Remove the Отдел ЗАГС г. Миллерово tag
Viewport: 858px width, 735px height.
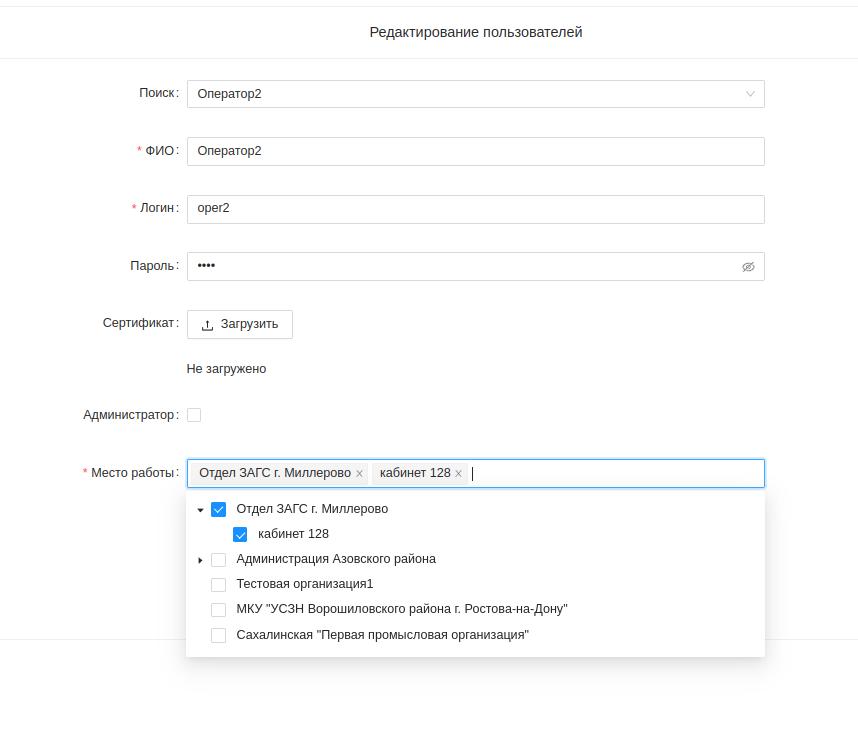coord(359,474)
